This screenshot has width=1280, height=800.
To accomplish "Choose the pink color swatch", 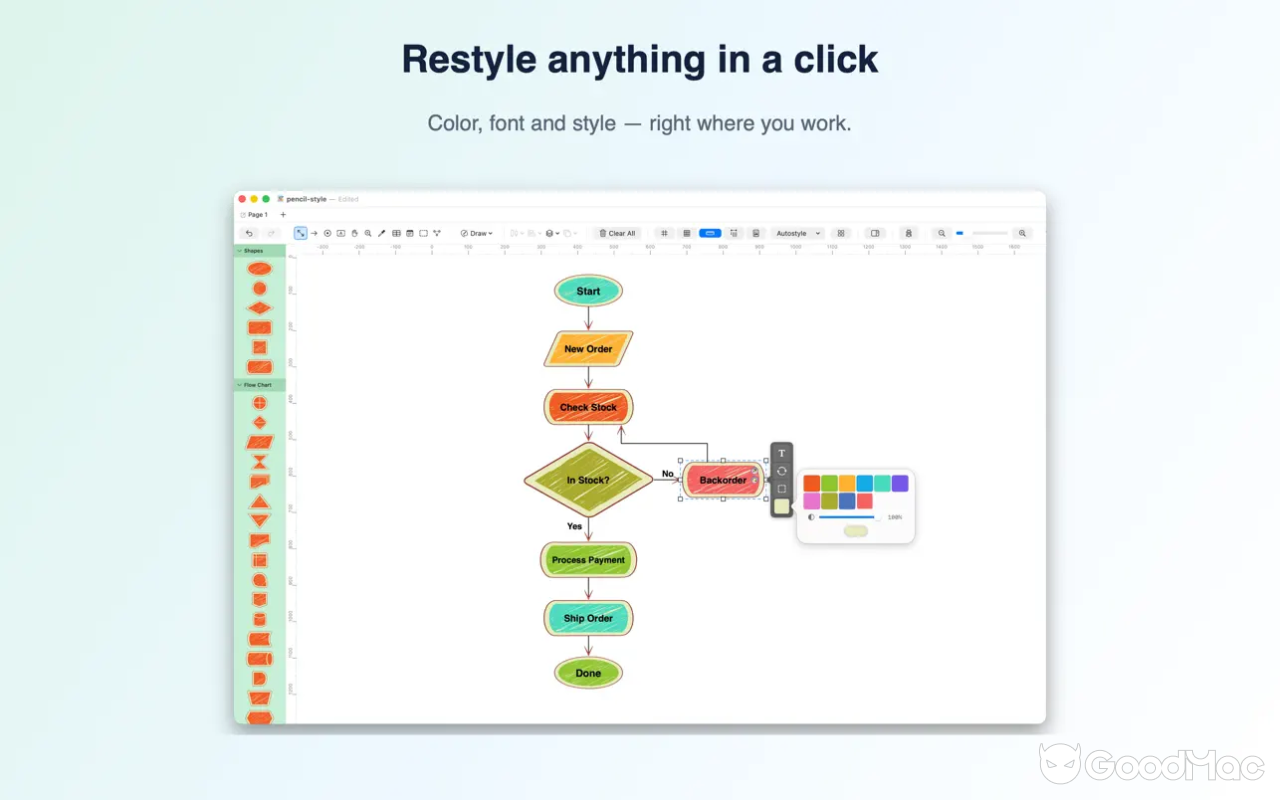I will point(812,501).
